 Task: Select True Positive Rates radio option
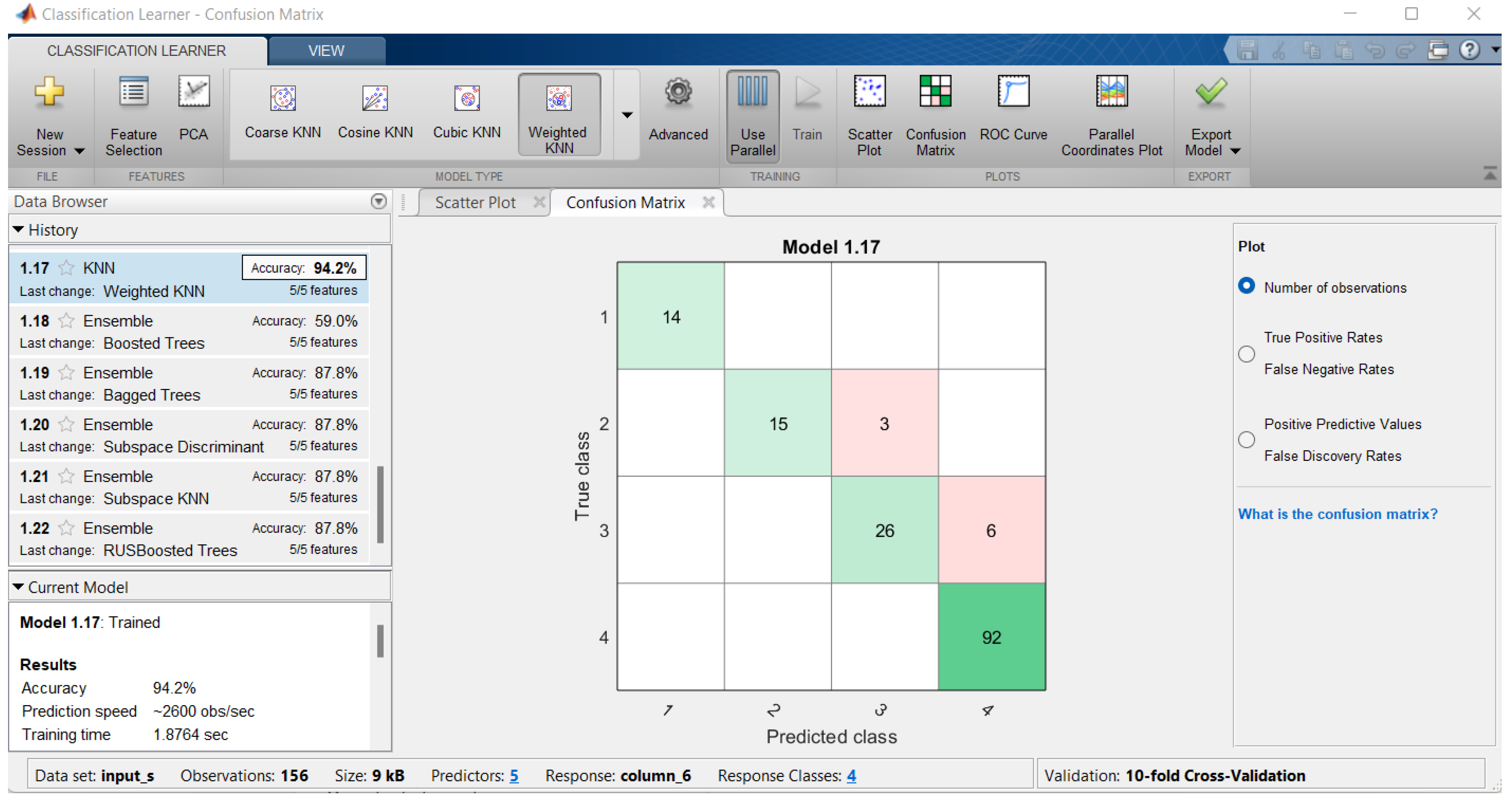pyautogui.click(x=1246, y=354)
